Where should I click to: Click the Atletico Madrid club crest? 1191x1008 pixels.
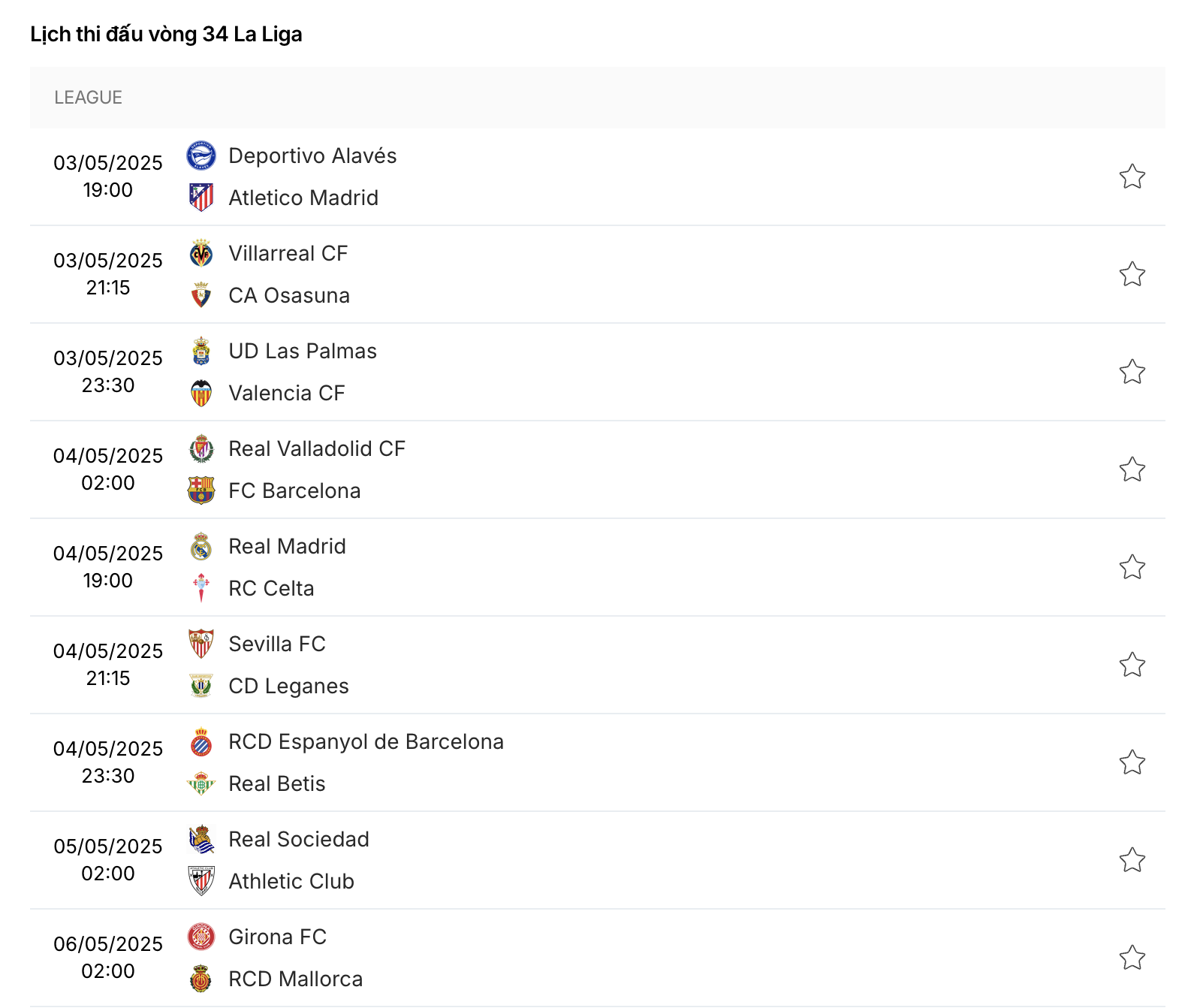click(201, 198)
